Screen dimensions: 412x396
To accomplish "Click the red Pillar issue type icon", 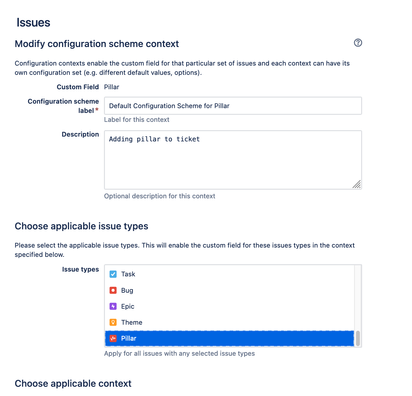I will [x=113, y=338].
